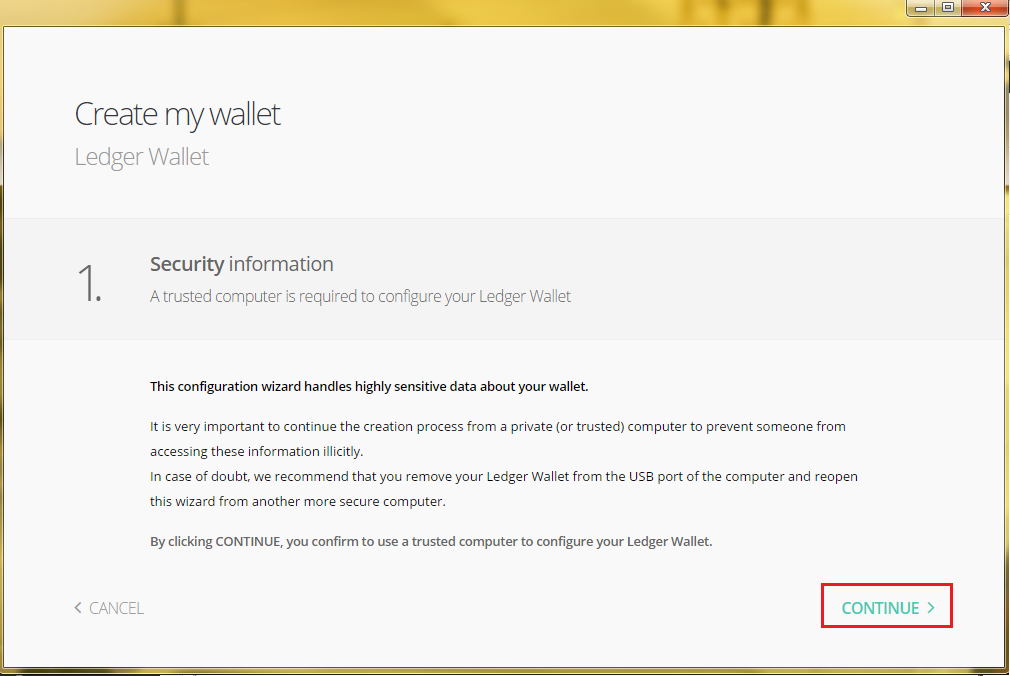Click the word 'Security' in the step heading
Screen dimensions: 1010x676
pyautogui.click(x=187, y=264)
